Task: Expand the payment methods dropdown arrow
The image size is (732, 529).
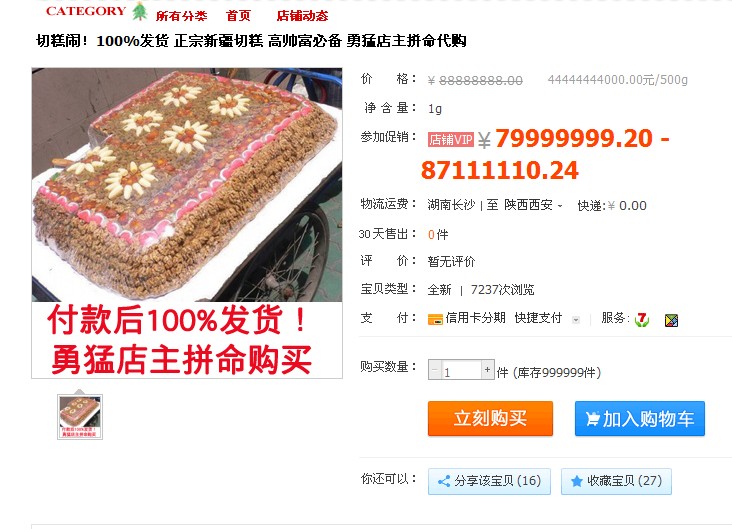Action: tap(576, 320)
